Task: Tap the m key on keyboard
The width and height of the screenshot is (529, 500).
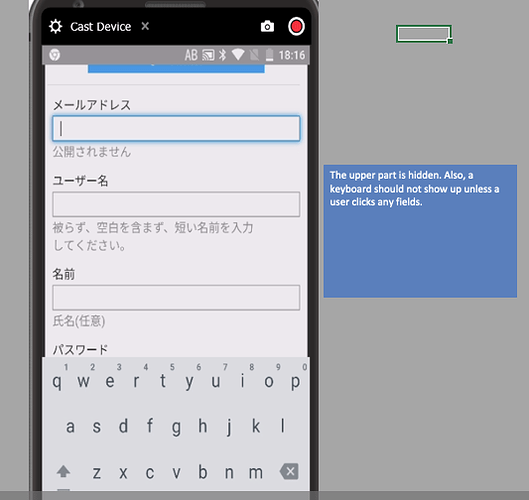Action: point(256,472)
